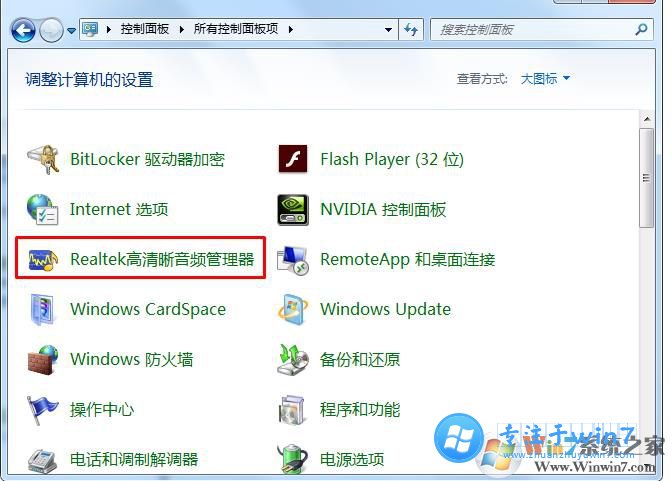Open 电话和调制解调器 text link

pos(134,460)
